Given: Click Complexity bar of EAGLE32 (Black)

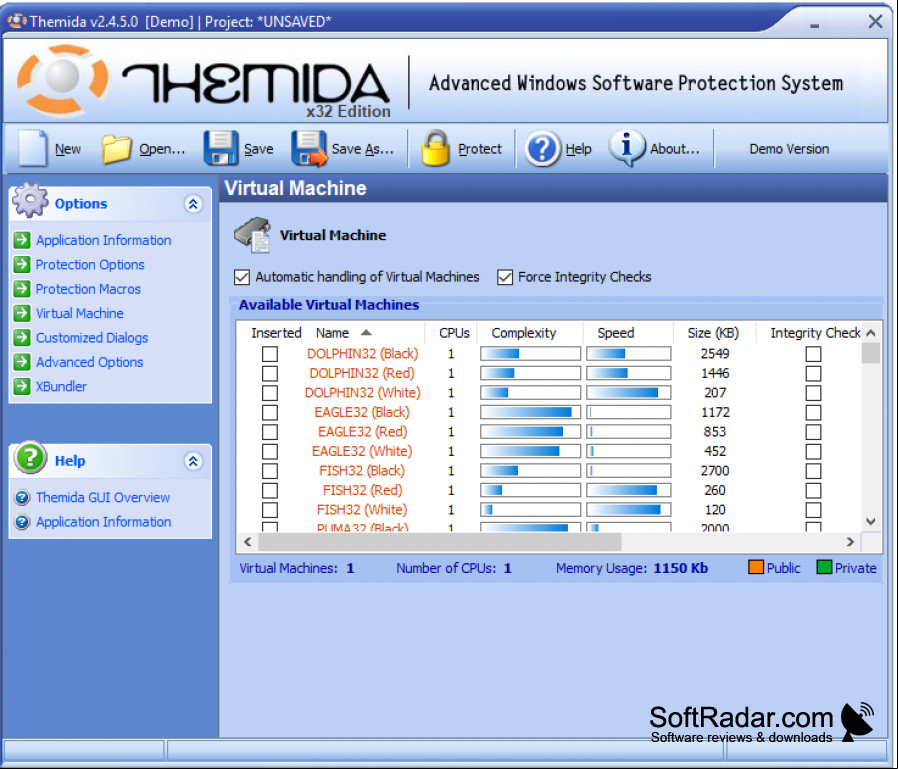Looking at the screenshot, I should [x=530, y=412].
